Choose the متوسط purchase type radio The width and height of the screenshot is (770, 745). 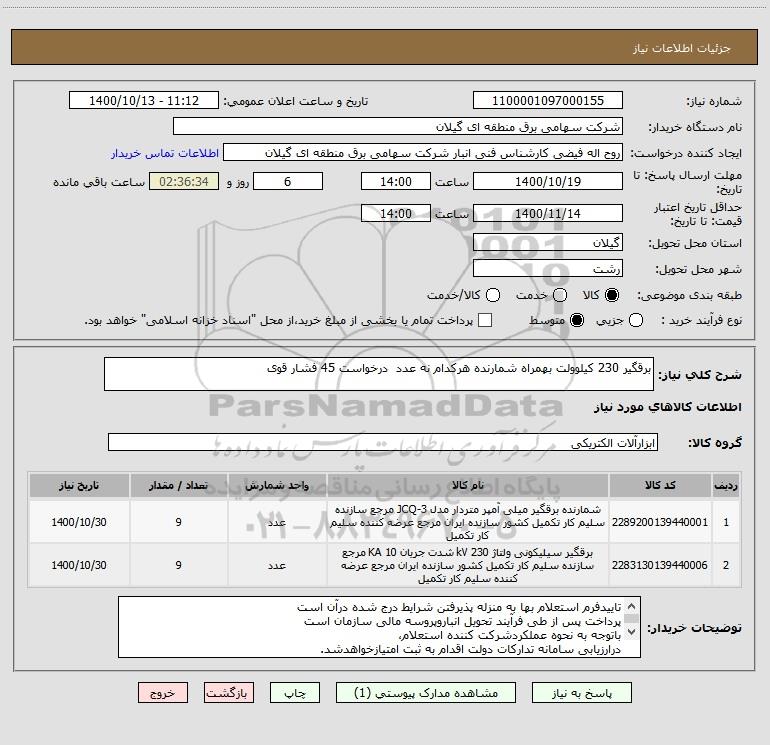click(x=577, y=321)
